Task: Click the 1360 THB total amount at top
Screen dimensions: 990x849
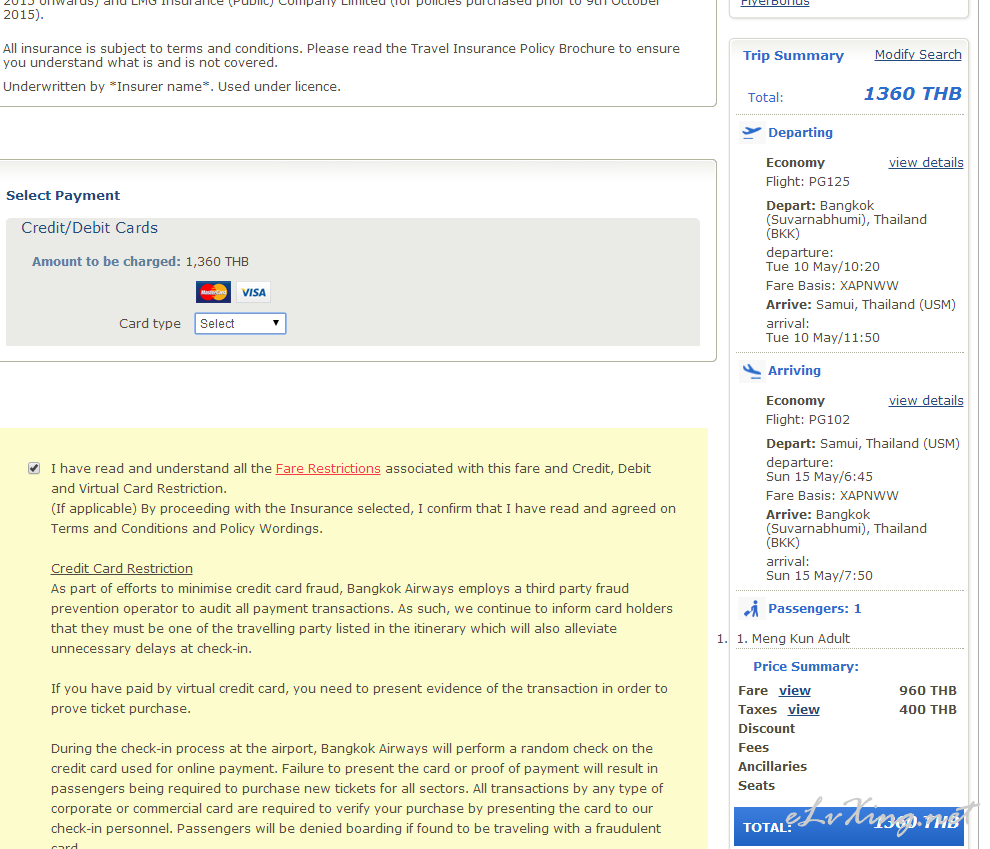Action: 912,94
